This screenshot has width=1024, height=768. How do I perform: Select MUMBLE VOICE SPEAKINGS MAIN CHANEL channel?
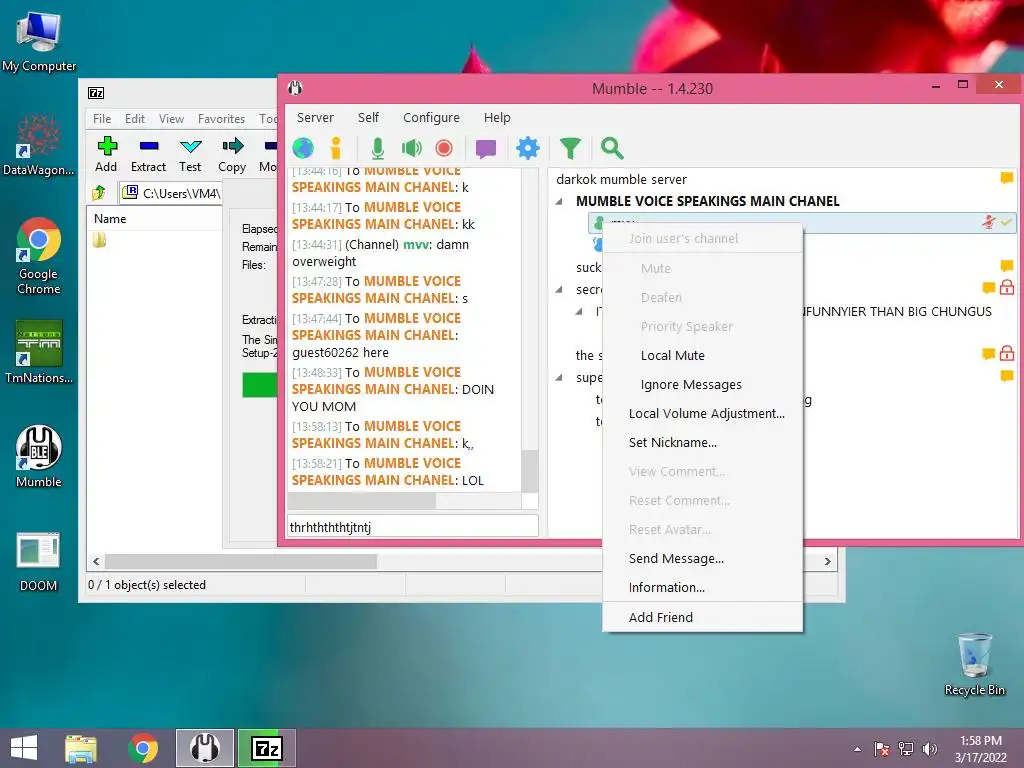[x=707, y=201]
